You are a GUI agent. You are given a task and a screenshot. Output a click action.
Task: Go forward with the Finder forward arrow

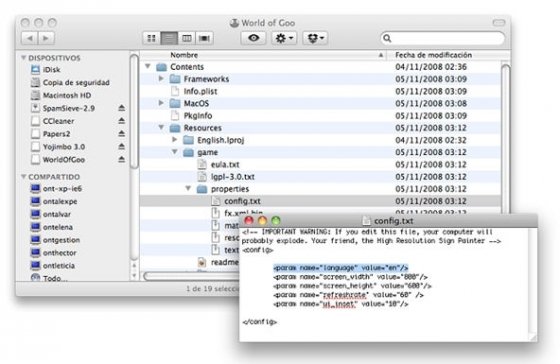point(46,38)
